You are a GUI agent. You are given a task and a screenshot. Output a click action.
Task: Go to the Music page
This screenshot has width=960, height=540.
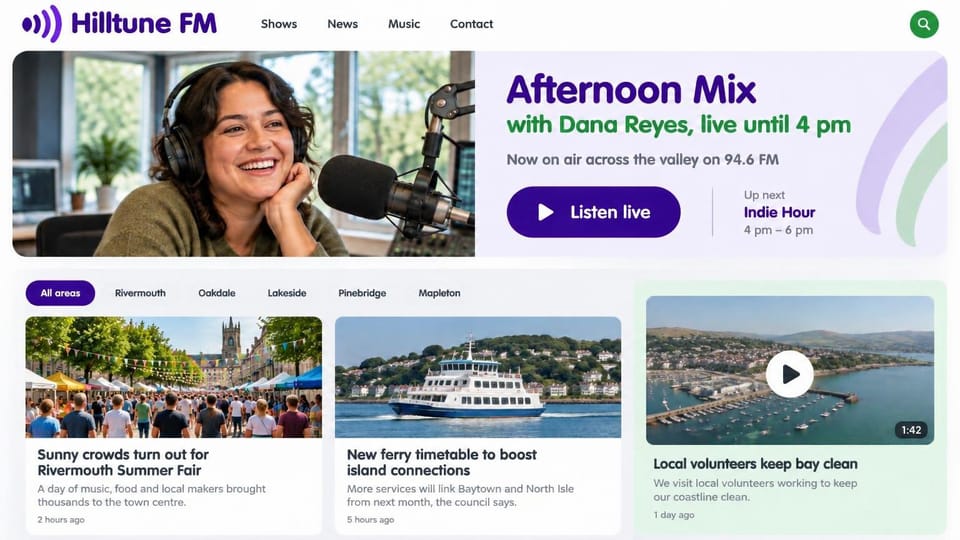(404, 24)
